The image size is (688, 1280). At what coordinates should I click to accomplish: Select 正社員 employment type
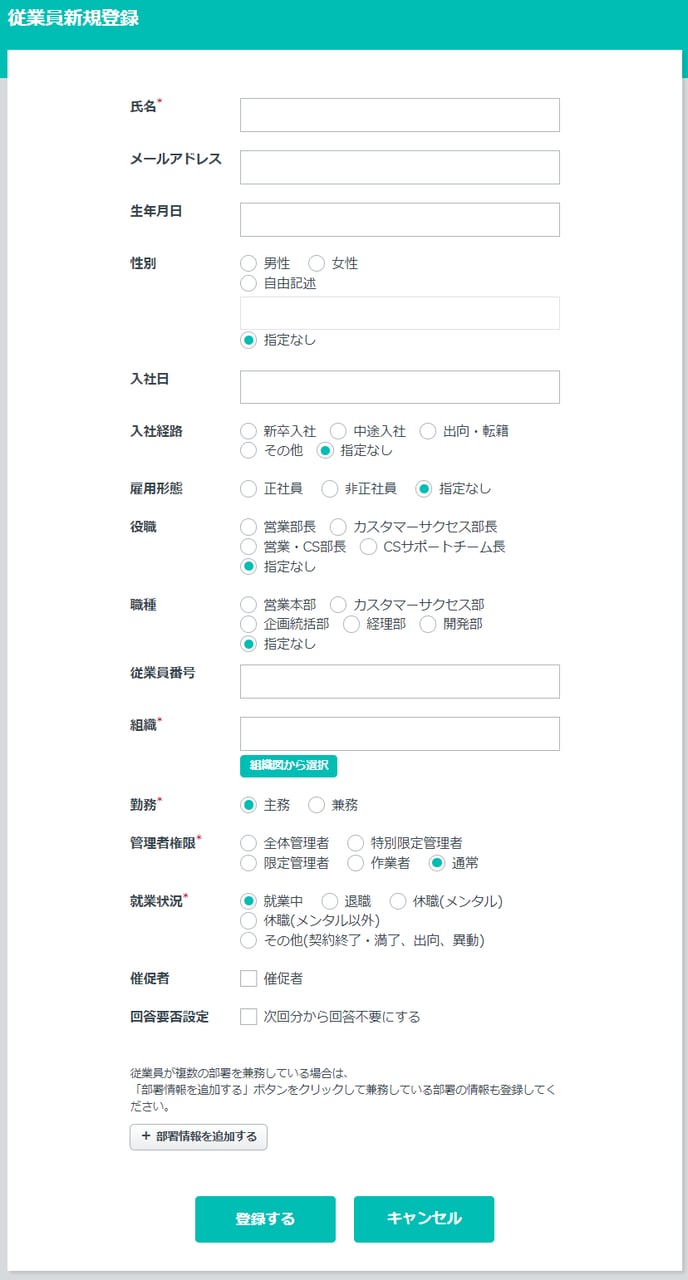[x=249, y=489]
